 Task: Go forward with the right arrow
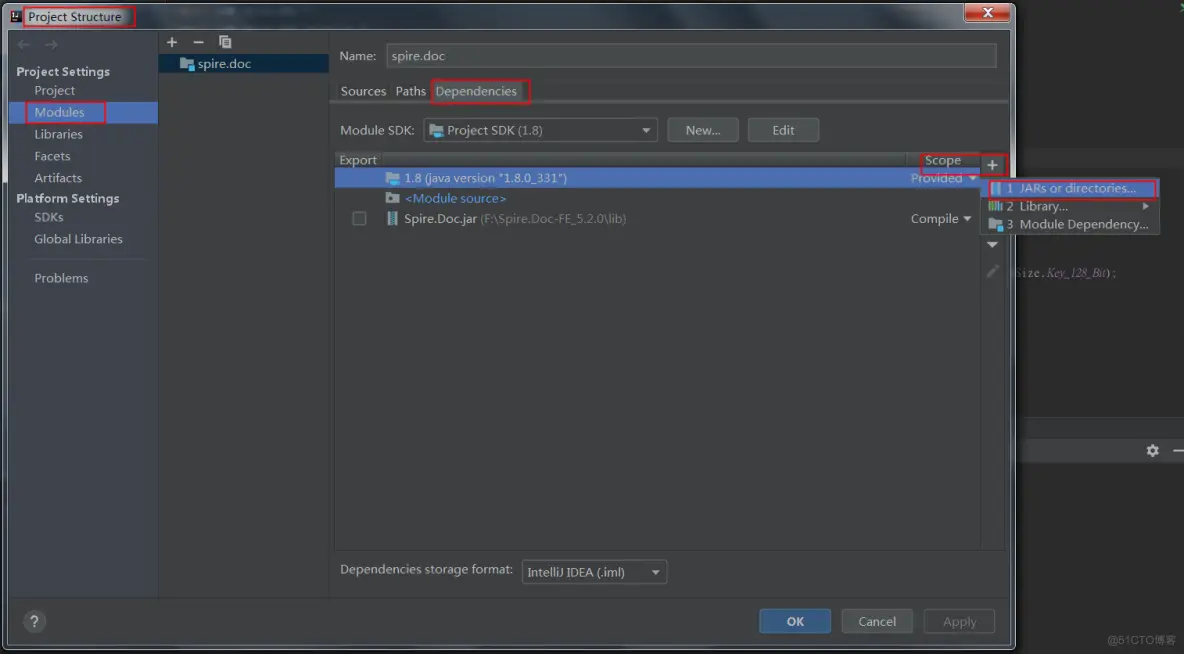[x=51, y=45]
